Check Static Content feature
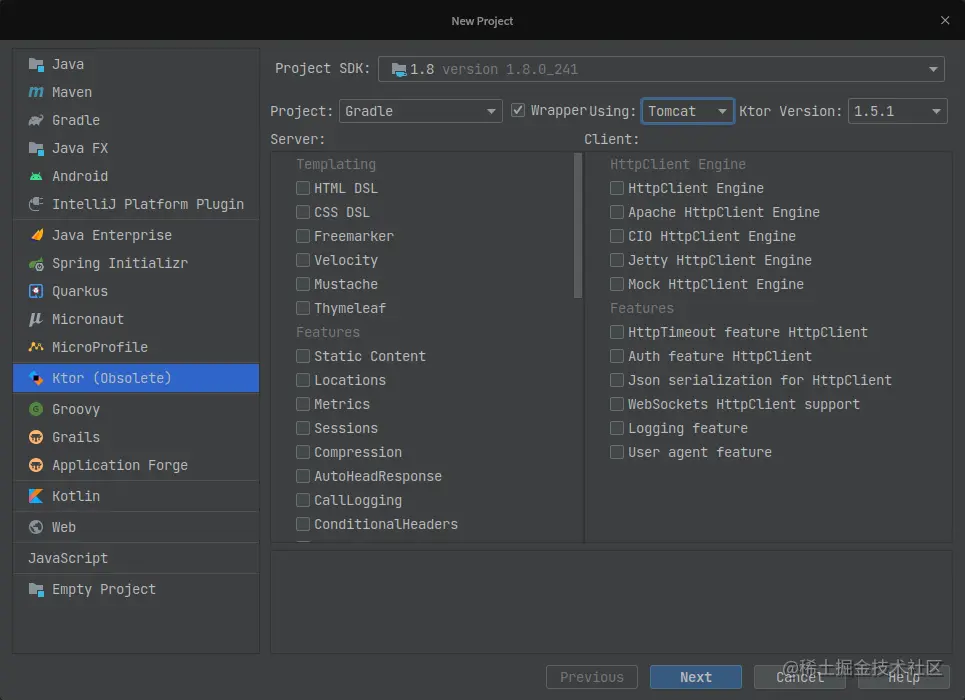The height and width of the screenshot is (700, 965). pyautogui.click(x=303, y=356)
